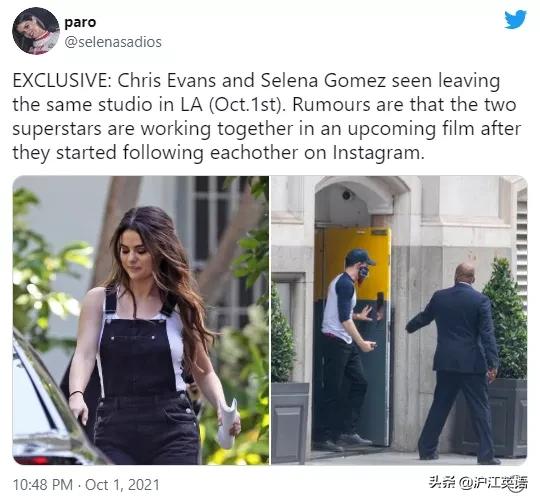Click the security camera above the doorway
The width and height of the screenshot is (540, 501).
[347, 195]
